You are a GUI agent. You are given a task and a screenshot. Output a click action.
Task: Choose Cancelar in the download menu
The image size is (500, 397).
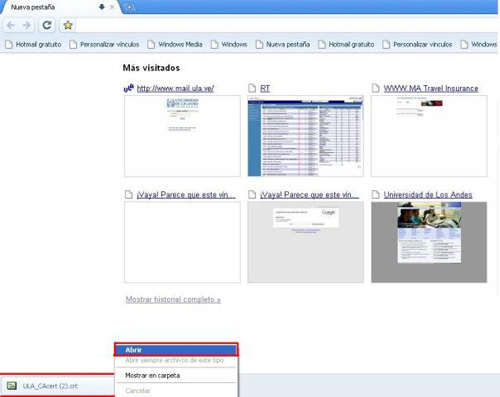(176, 390)
